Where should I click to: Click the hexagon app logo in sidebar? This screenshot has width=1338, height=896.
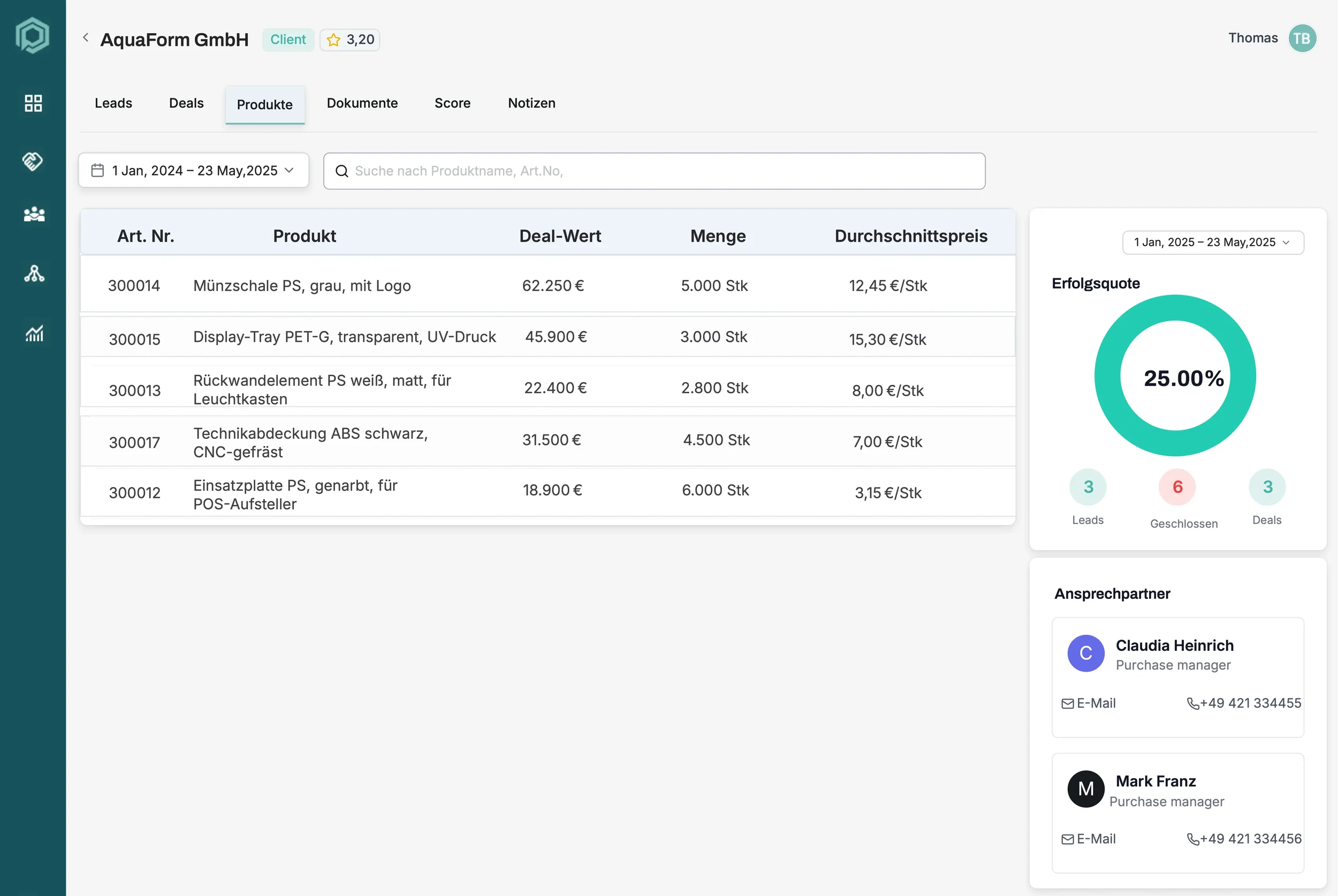coord(33,35)
